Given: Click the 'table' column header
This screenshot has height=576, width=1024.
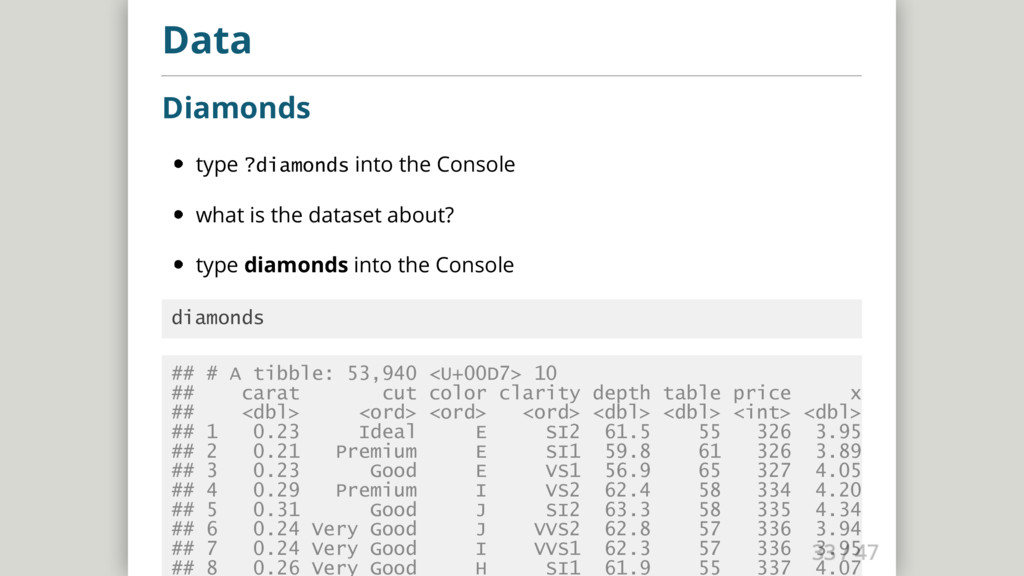Looking at the screenshot, I should click(691, 393).
